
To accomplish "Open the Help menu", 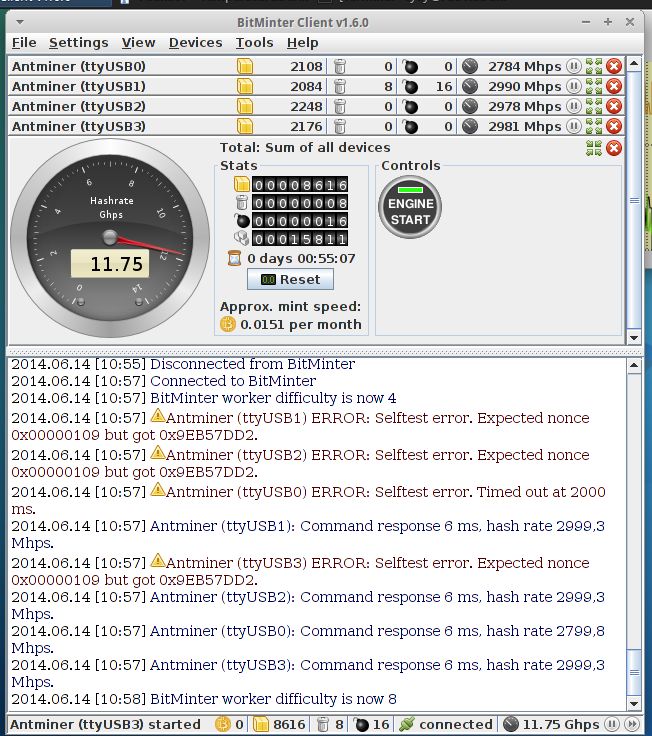I will [x=302, y=43].
